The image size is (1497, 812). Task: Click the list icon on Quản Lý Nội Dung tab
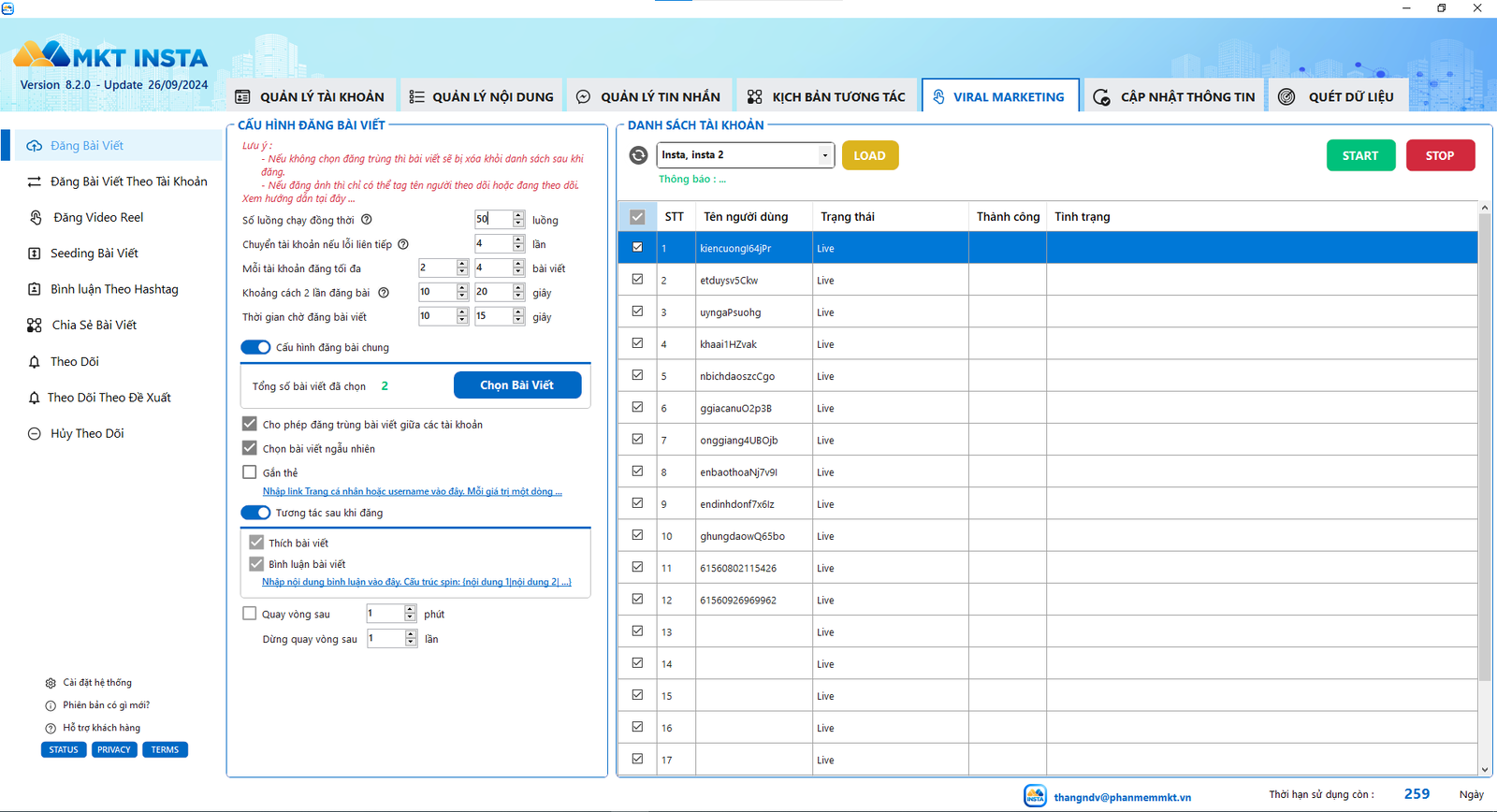[416, 96]
